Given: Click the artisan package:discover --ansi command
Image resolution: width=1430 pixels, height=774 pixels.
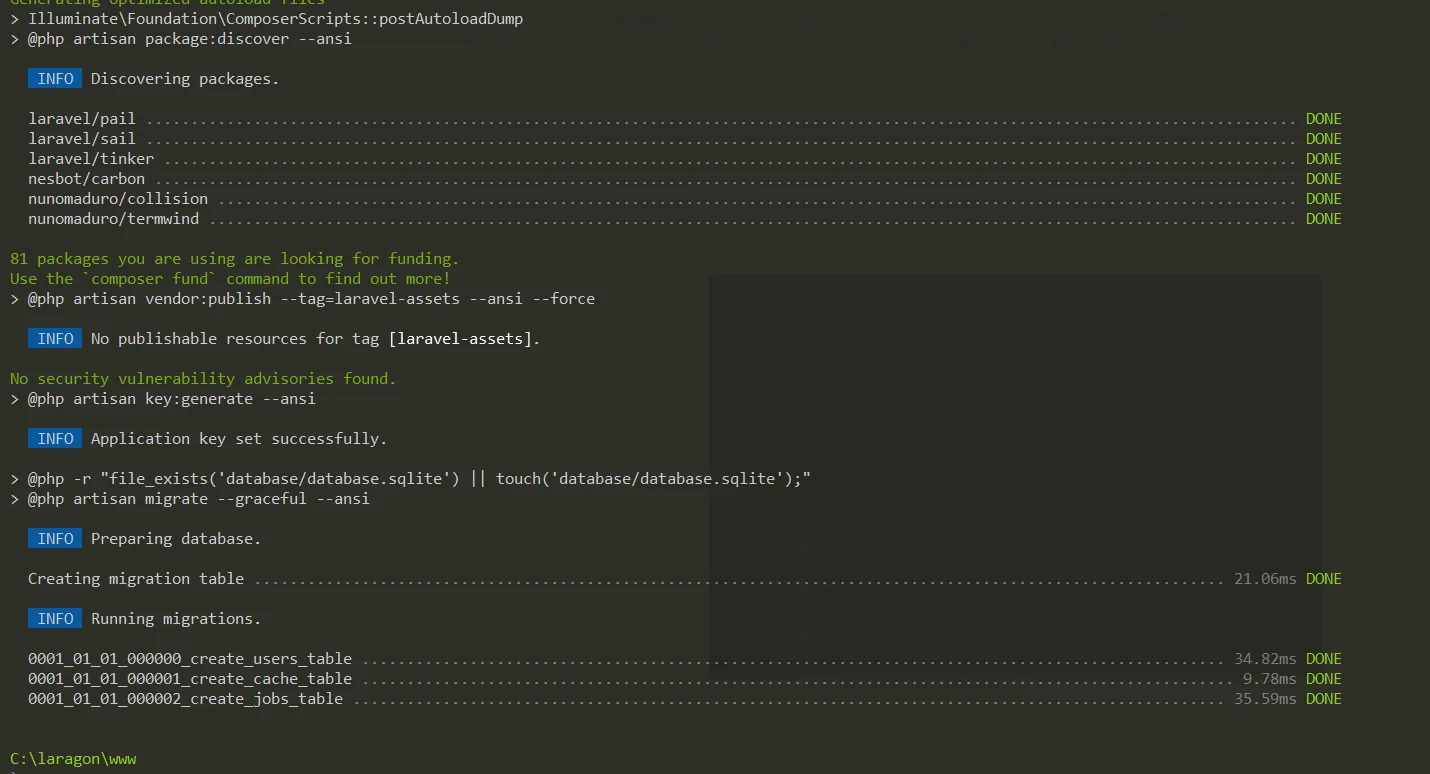Looking at the screenshot, I should point(181,39).
